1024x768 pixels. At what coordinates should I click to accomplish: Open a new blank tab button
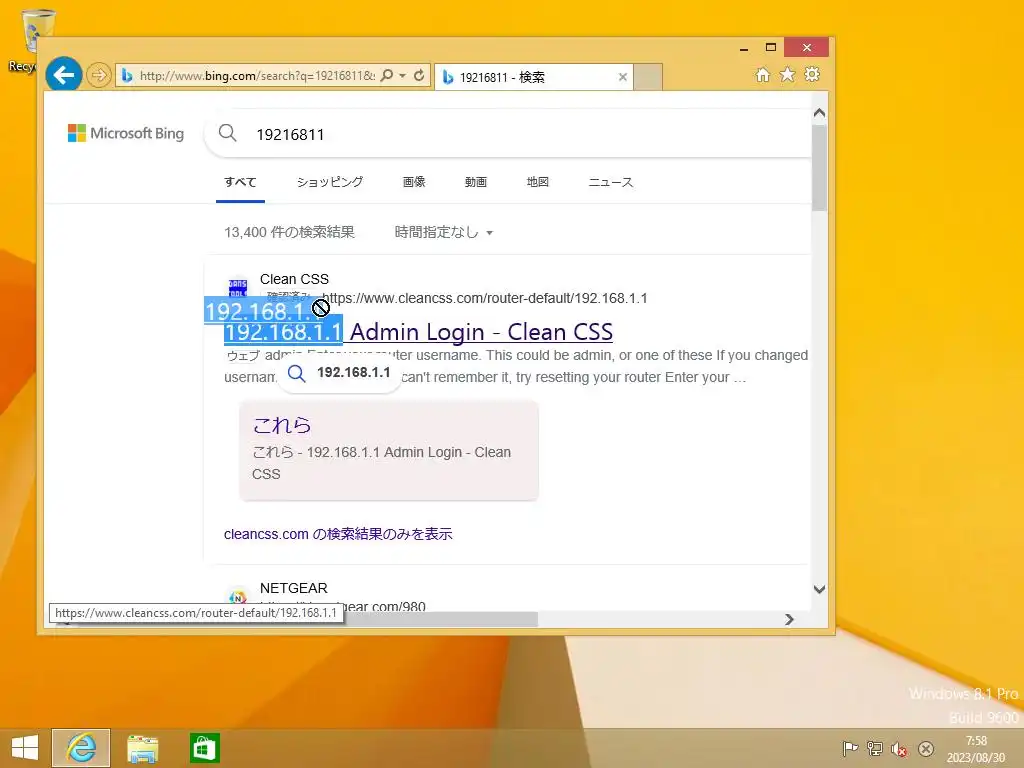(648, 77)
